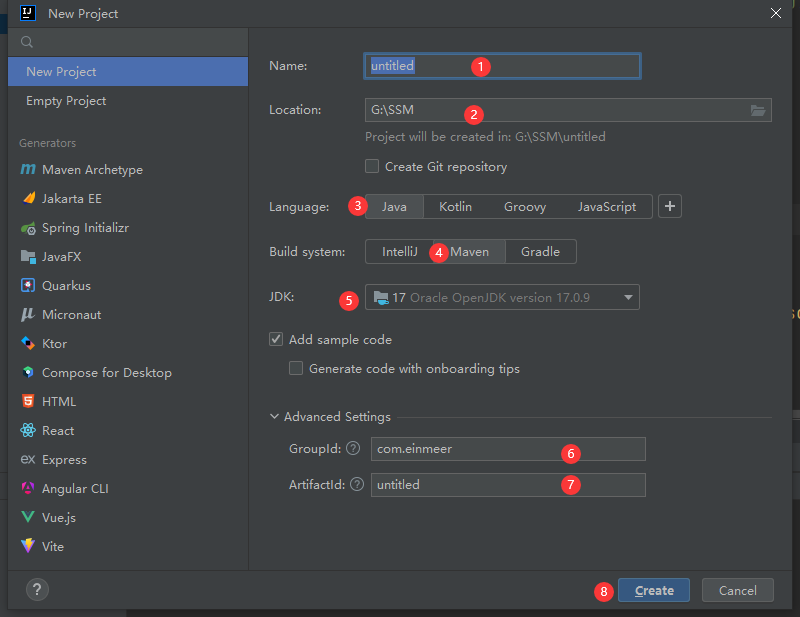Click the HTML5 shield icon

coord(28,401)
